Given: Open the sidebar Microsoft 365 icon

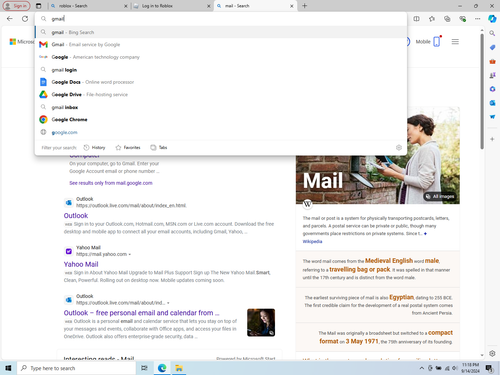Looking at the screenshot, I should (492, 89).
